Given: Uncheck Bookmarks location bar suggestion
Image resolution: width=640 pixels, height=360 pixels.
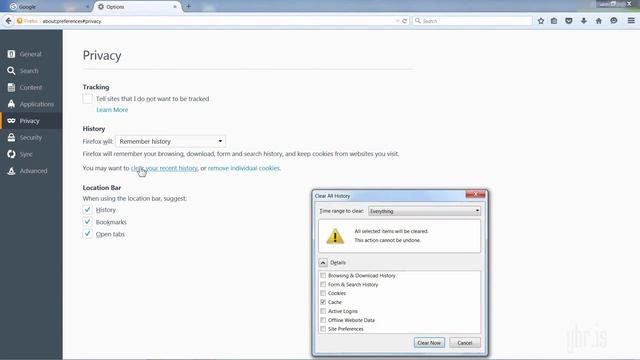Looking at the screenshot, I should pos(87,222).
